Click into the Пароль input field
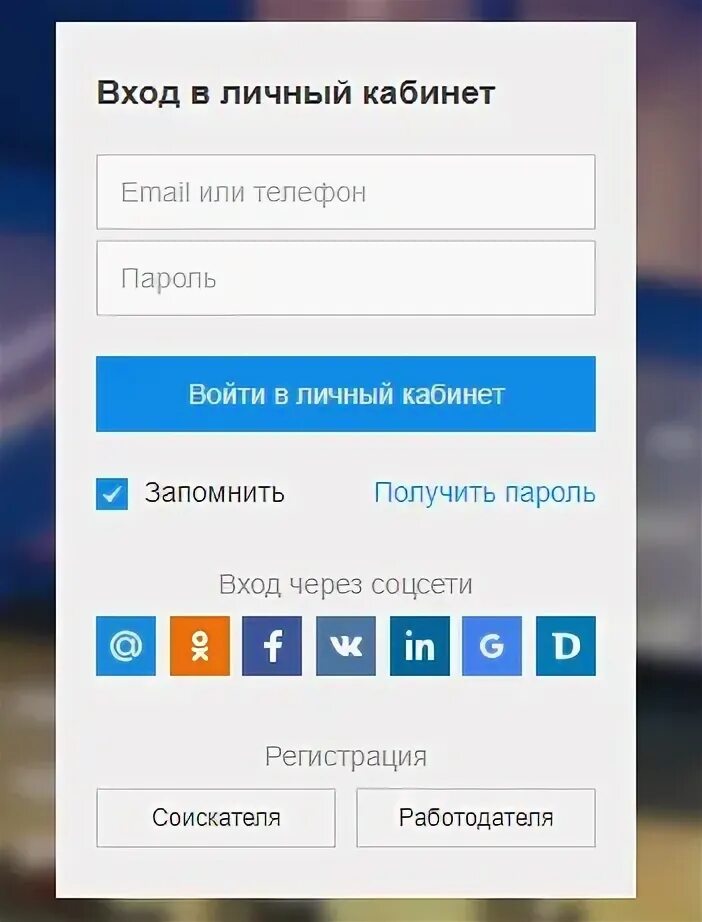Viewport: 702px width, 922px height. [346, 278]
